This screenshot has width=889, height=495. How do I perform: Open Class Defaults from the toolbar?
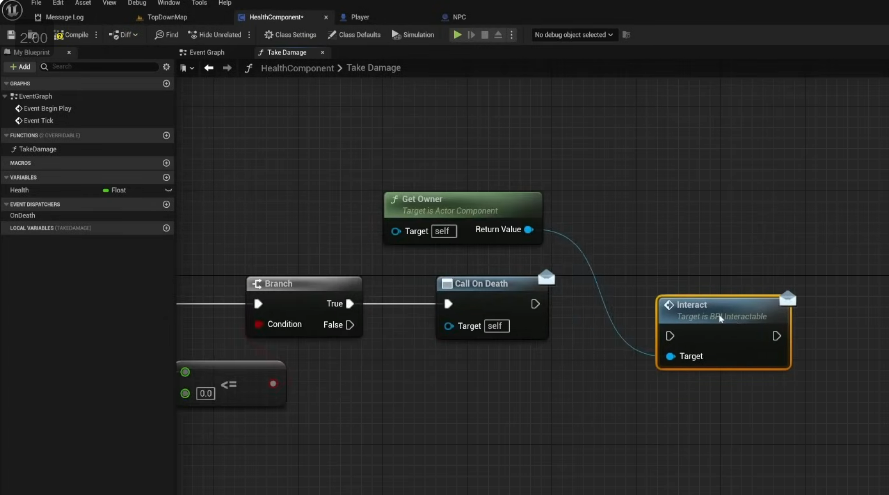click(x=355, y=35)
